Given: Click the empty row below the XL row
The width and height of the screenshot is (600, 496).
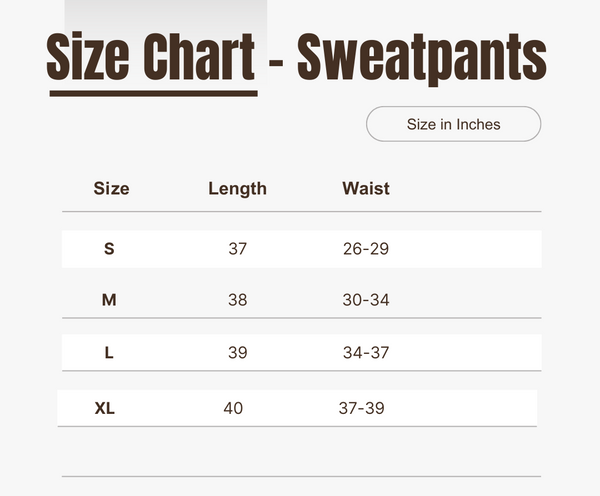Looking at the screenshot, I should pos(300,452).
